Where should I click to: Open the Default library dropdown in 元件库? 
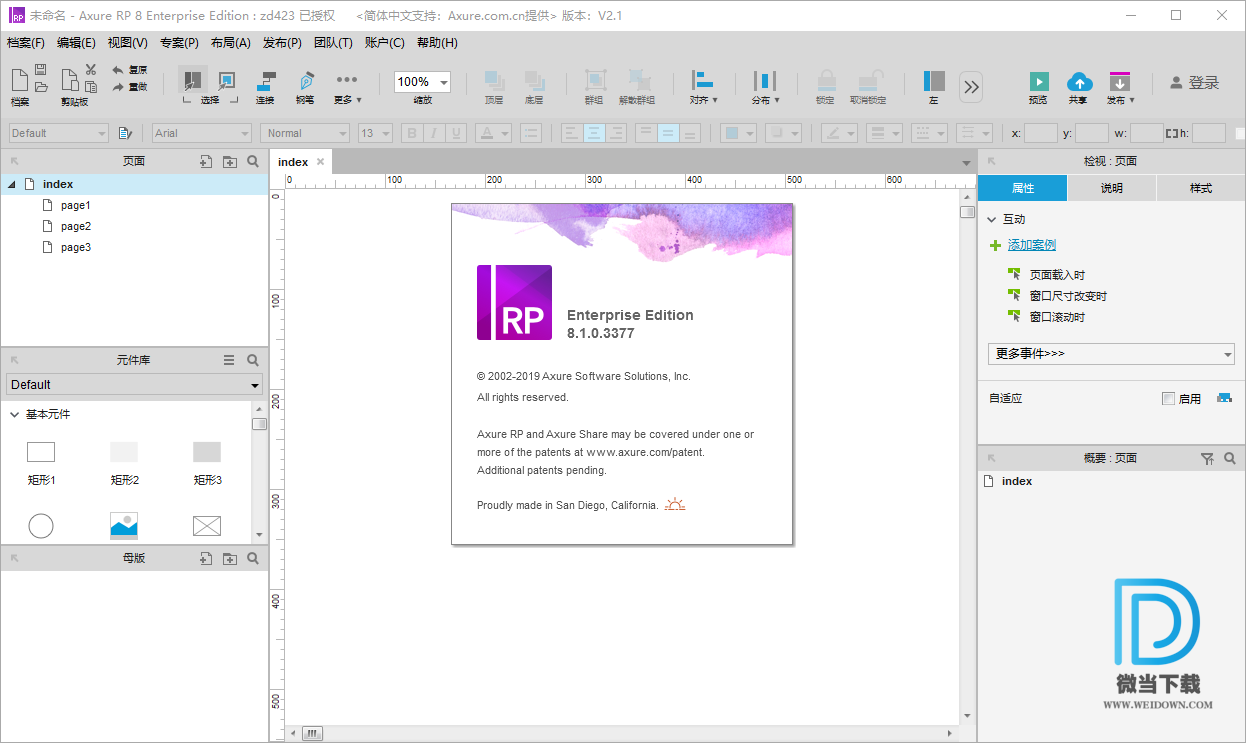tap(134, 385)
